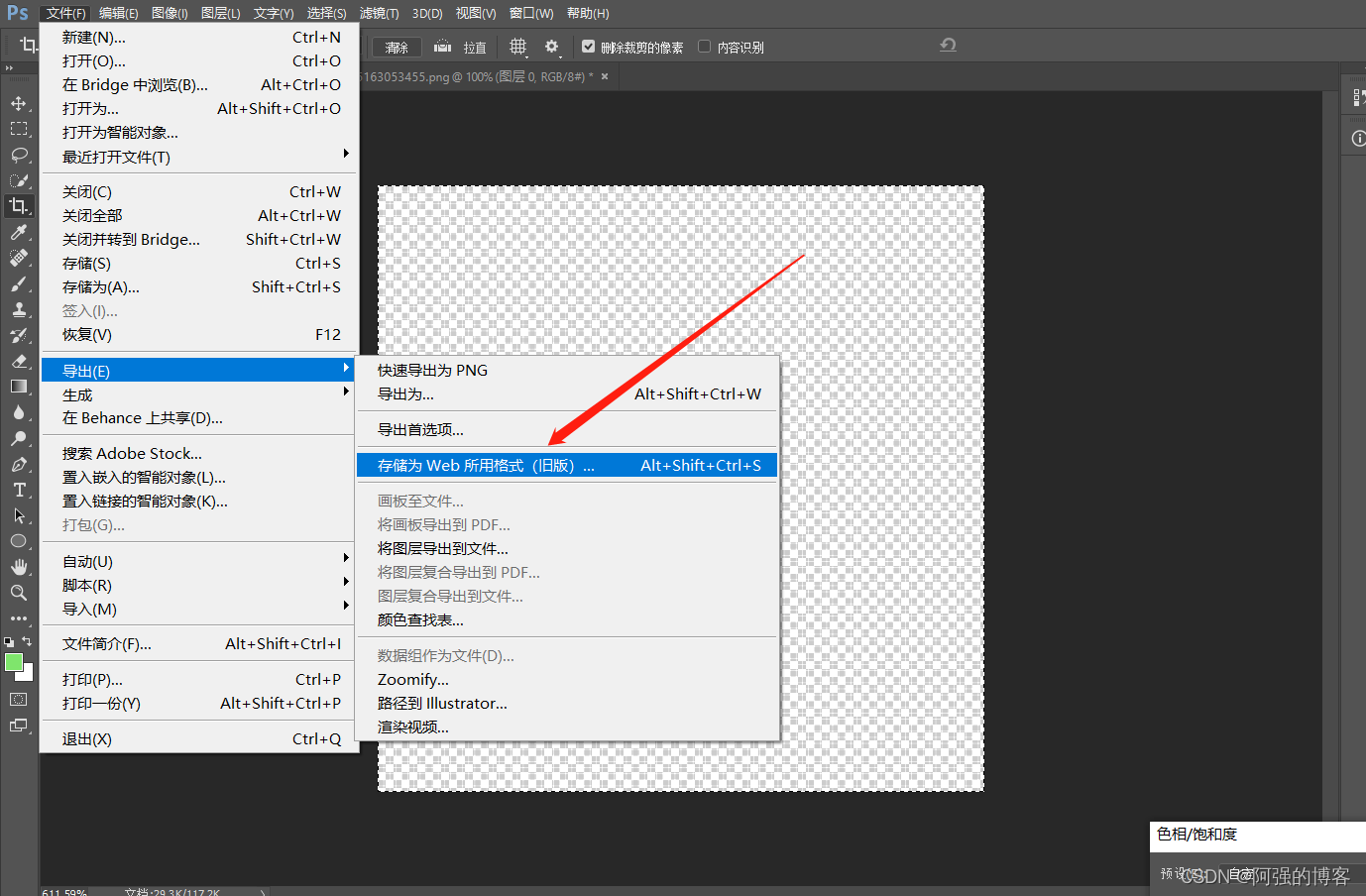
Task: Select the Crop tool in toolbar
Action: (x=19, y=206)
